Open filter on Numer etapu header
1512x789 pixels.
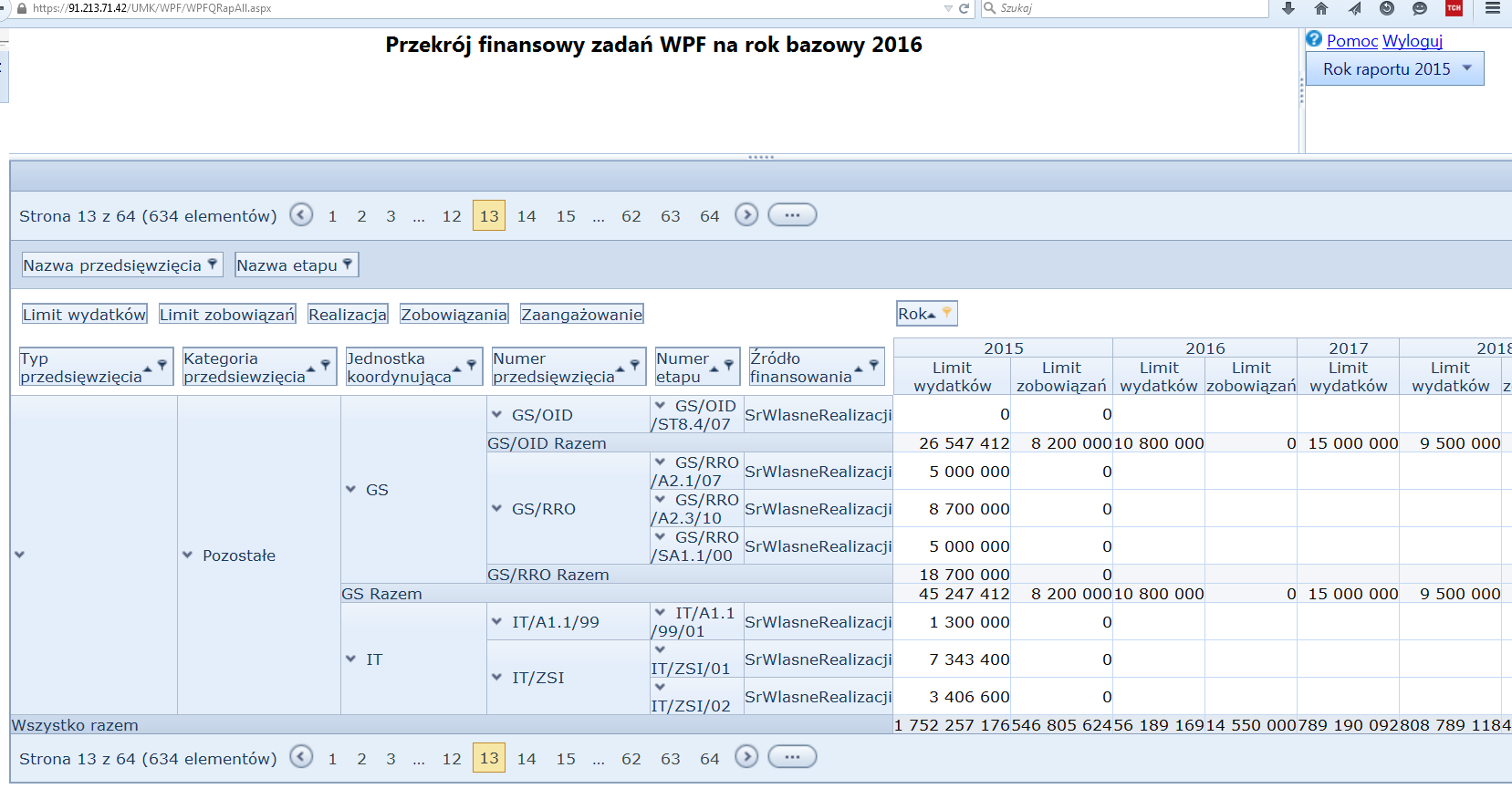click(x=729, y=365)
